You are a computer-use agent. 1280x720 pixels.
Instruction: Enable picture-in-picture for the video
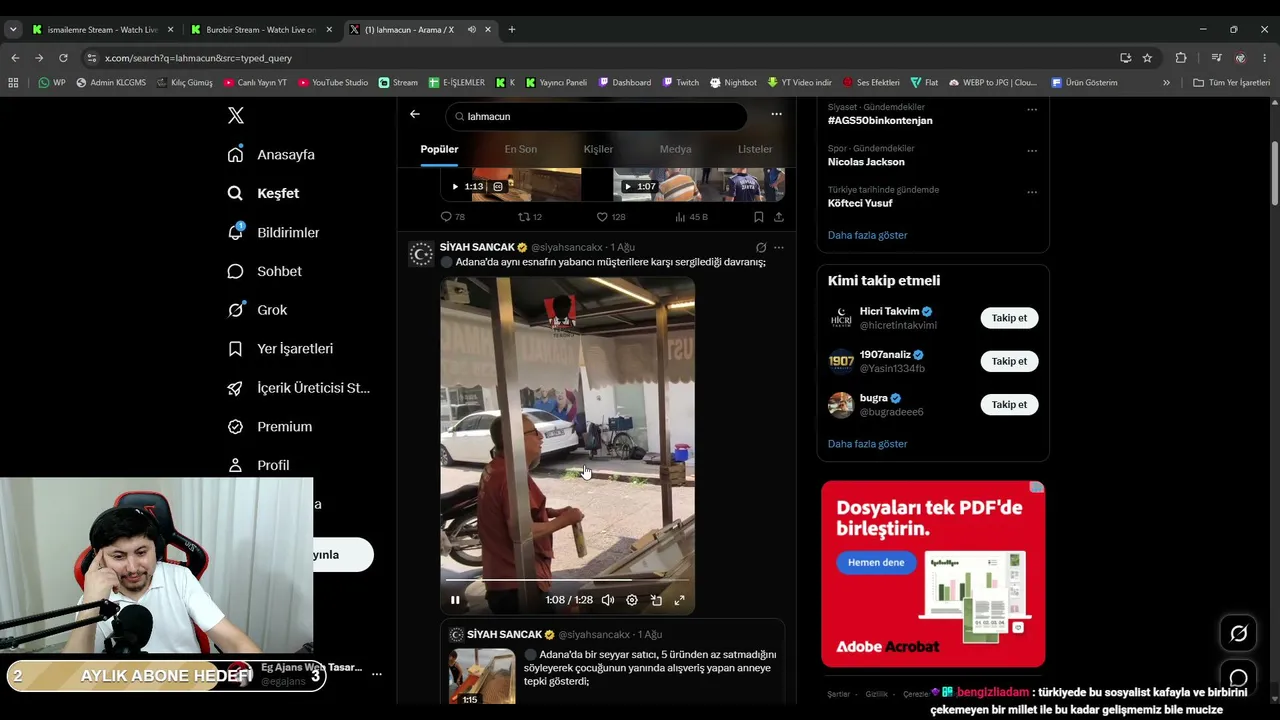click(x=656, y=600)
